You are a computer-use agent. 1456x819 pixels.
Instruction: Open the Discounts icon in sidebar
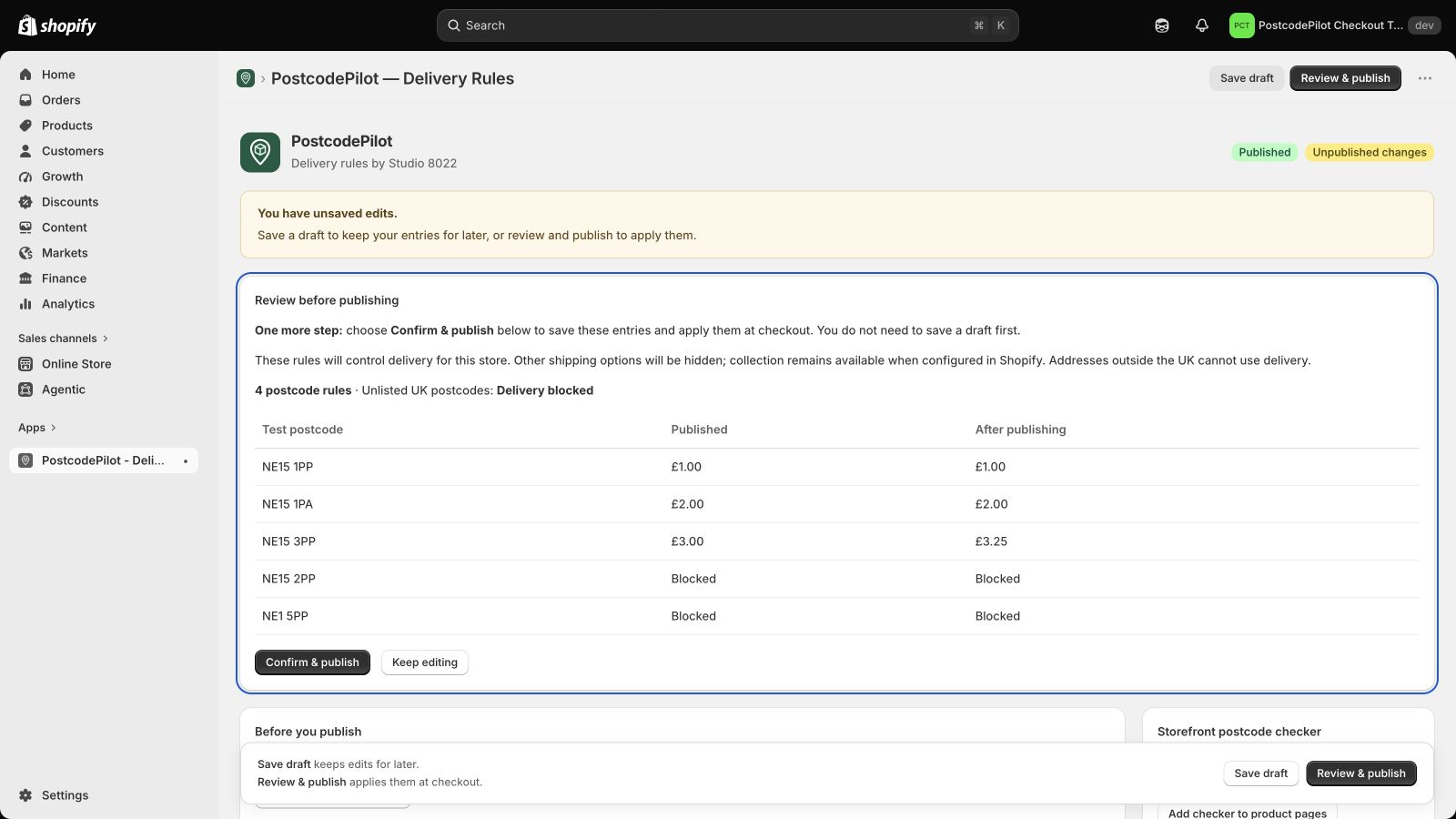(25, 202)
